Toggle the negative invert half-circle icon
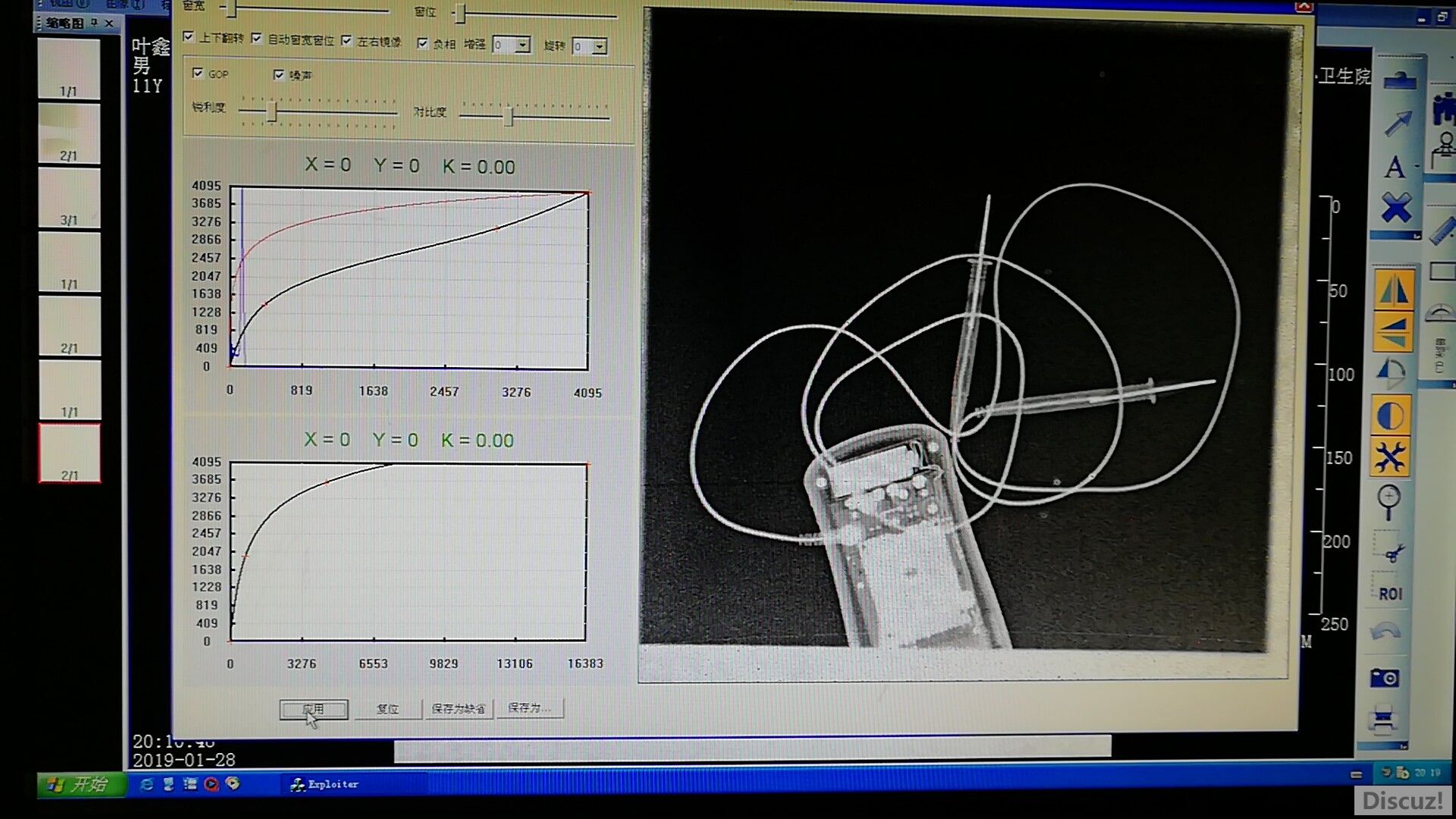The width and height of the screenshot is (1456, 819). click(x=1390, y=416)
